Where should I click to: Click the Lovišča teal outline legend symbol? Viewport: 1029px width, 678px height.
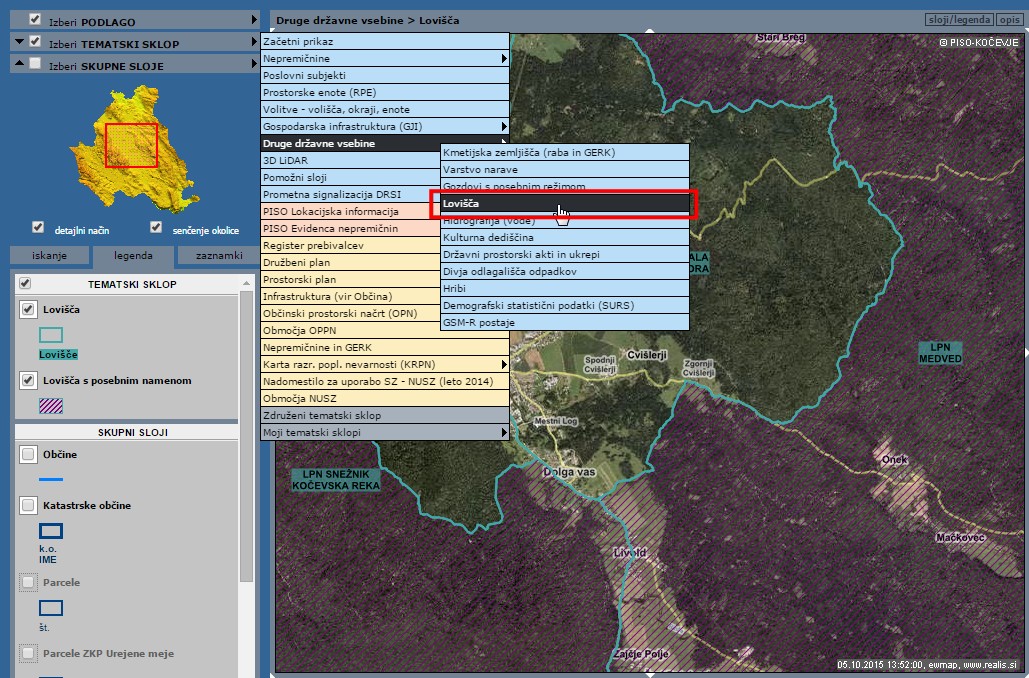click(x=51, y=335)
